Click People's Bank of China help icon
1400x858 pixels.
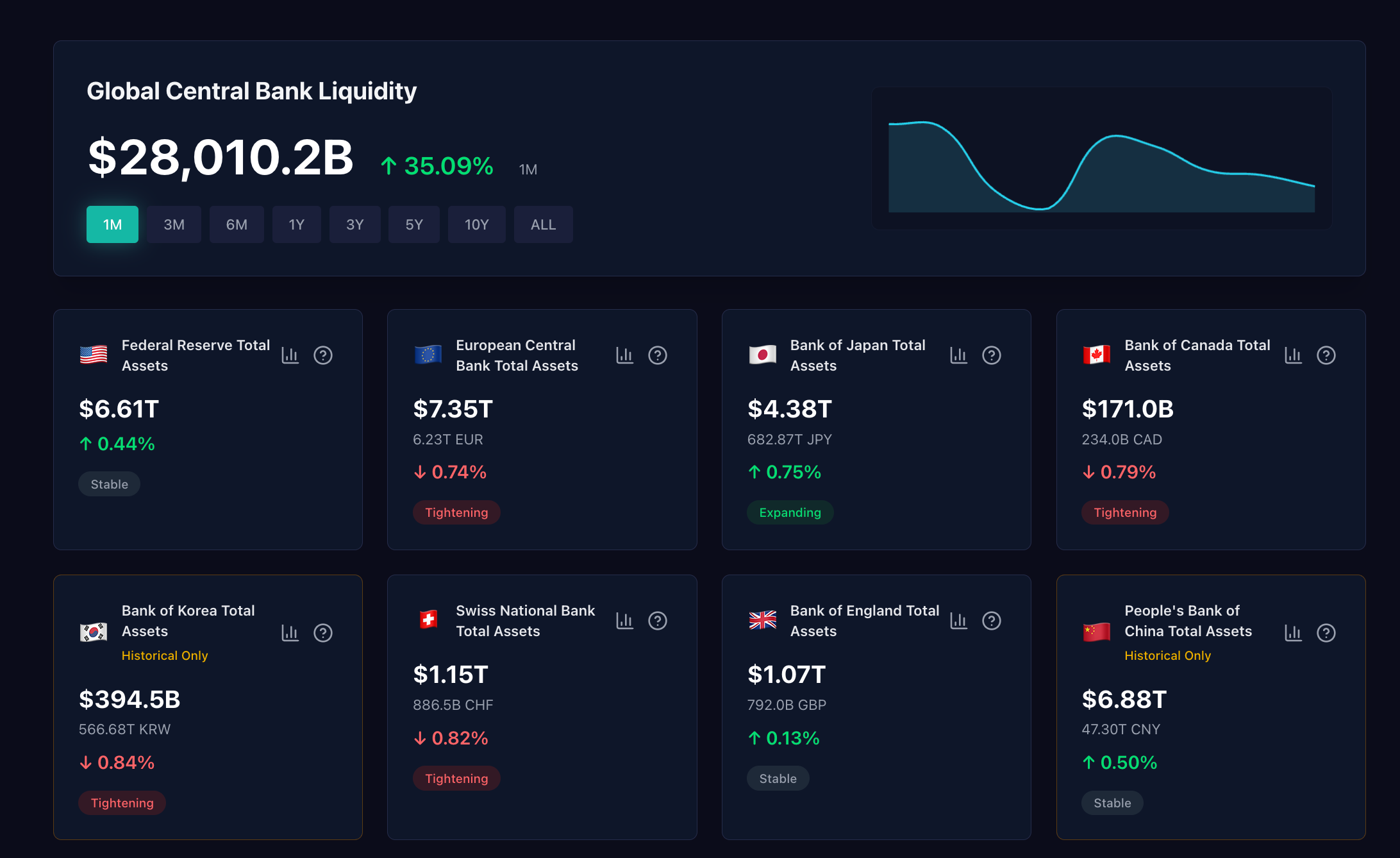pos(1326,633)
